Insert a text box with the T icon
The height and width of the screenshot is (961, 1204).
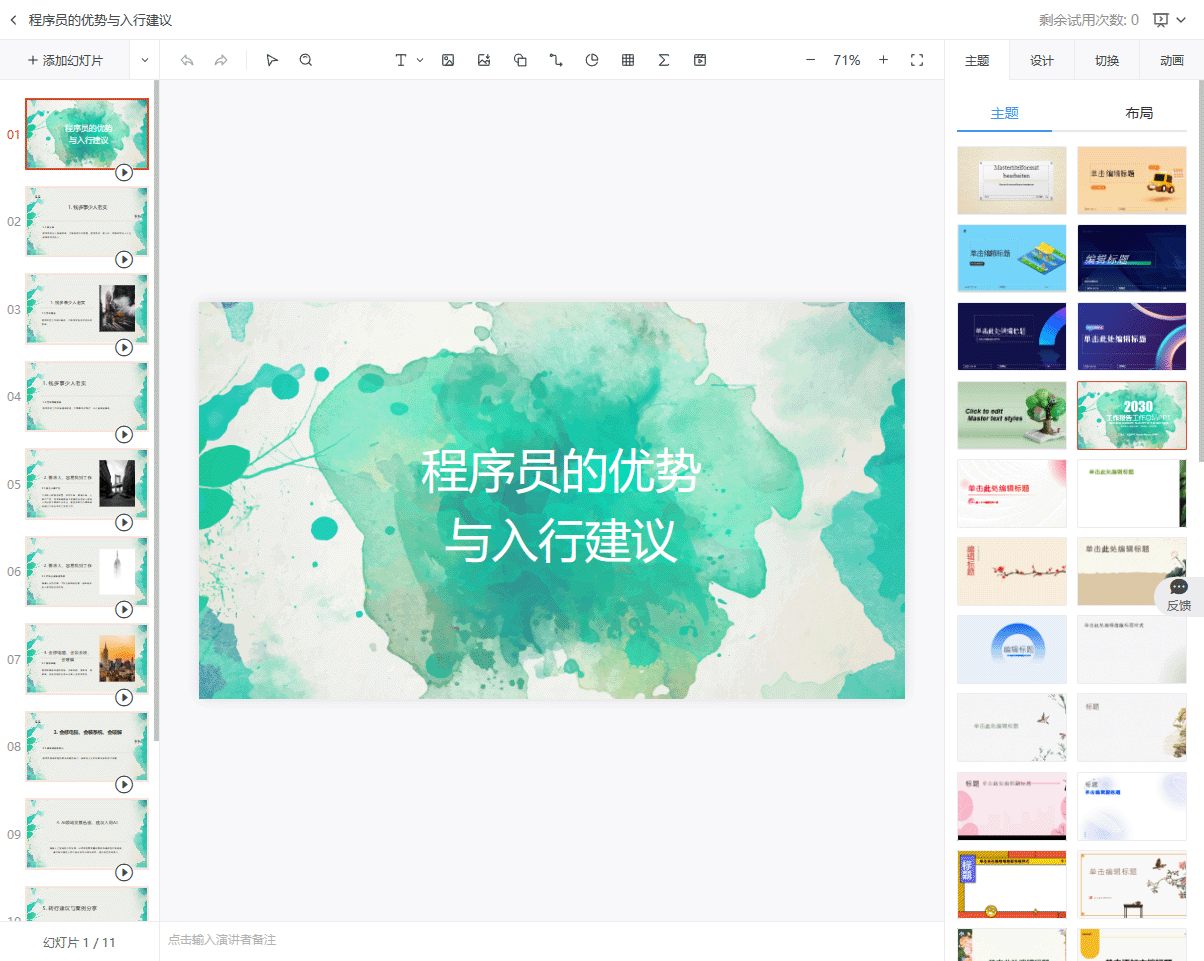coord(399,60)
